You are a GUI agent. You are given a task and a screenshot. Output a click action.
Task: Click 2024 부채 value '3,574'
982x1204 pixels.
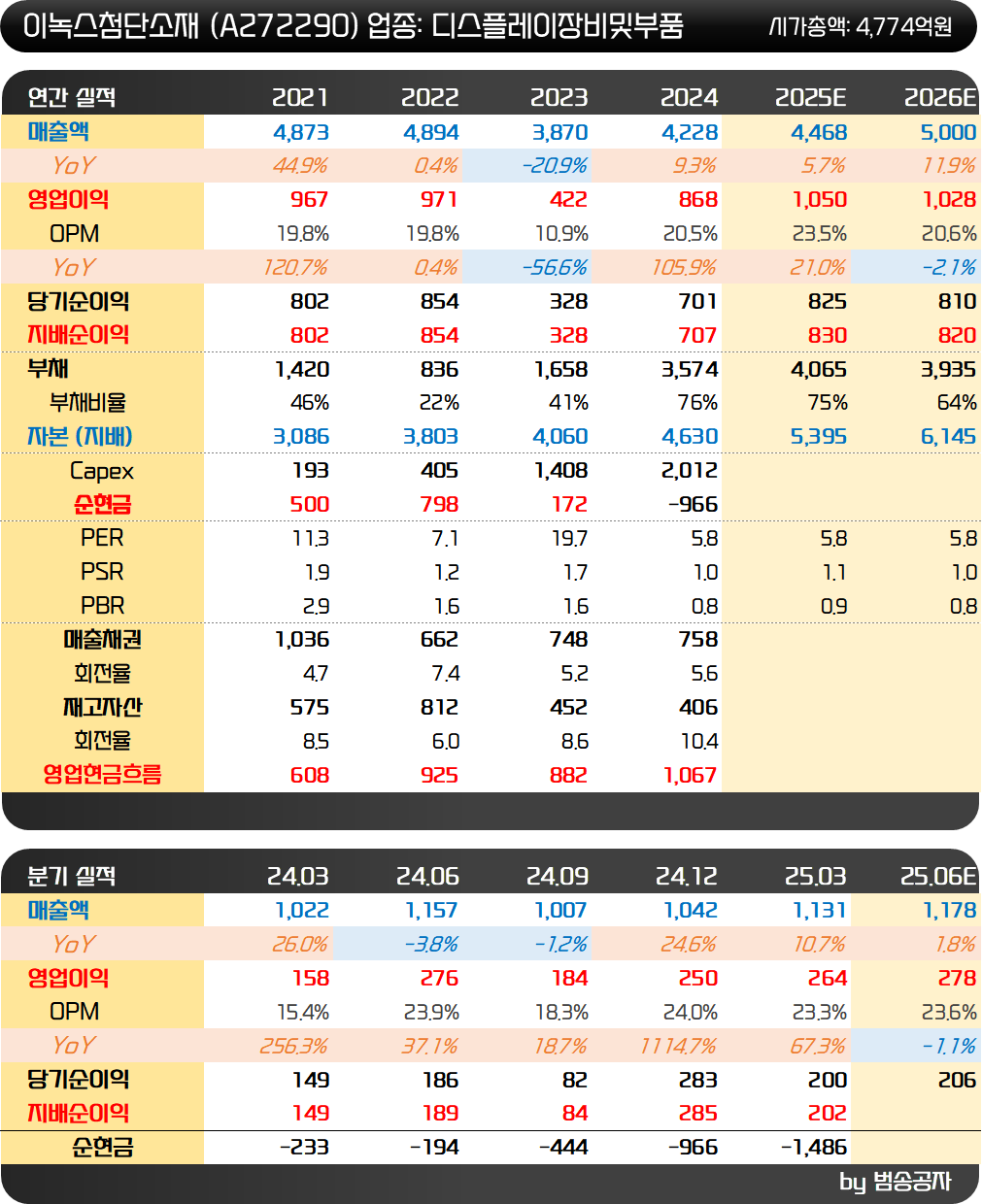(x=690, y=369)
